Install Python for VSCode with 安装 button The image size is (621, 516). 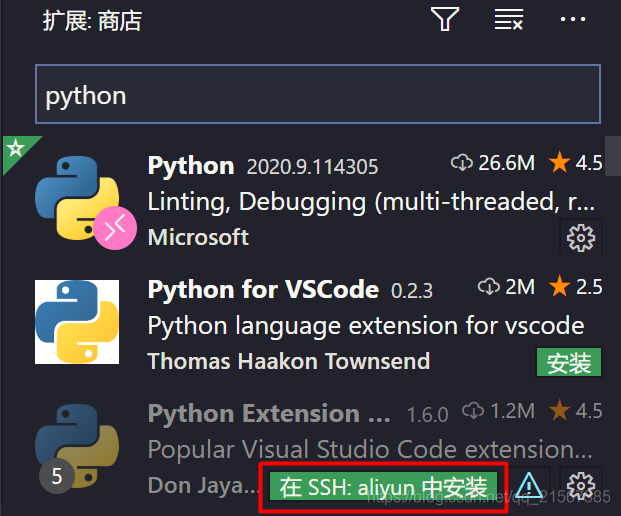tap(569, 362)
